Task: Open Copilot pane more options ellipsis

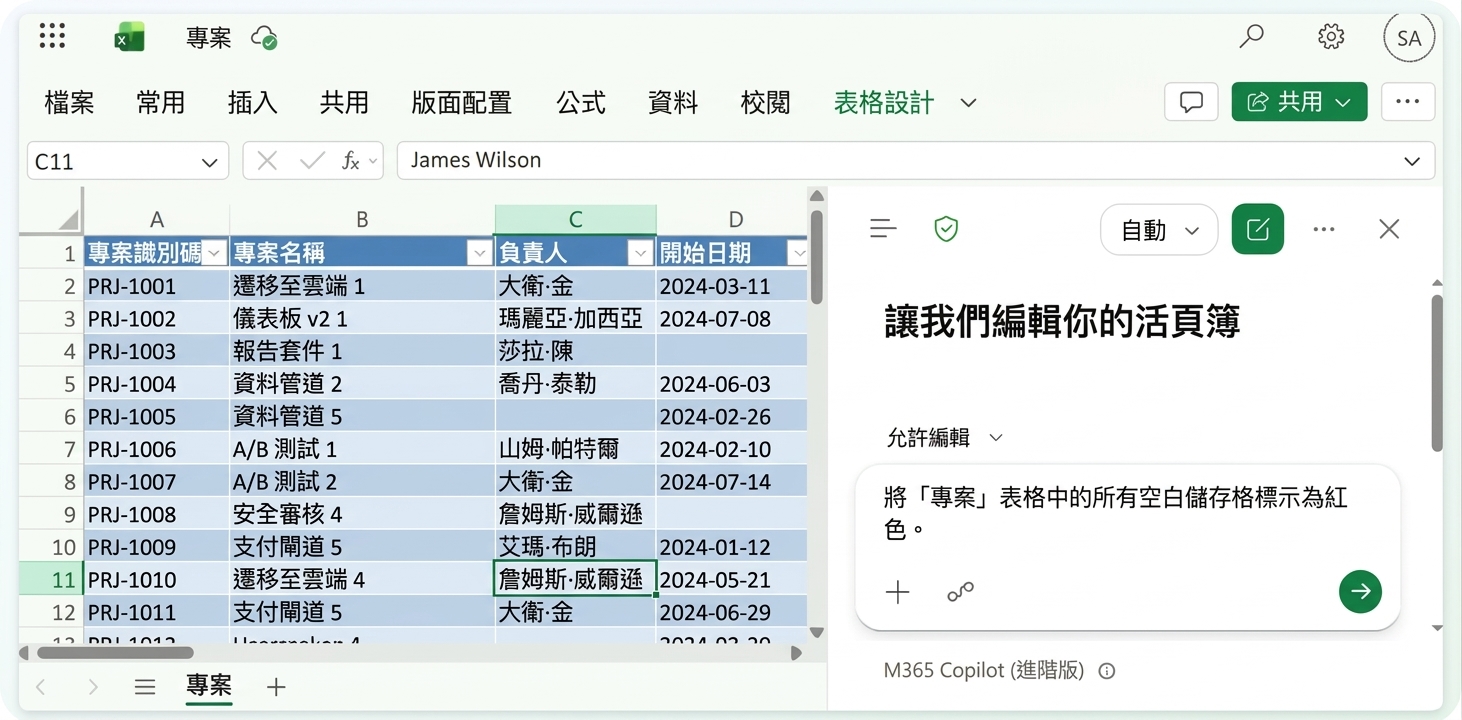Action: (1324, 229)
